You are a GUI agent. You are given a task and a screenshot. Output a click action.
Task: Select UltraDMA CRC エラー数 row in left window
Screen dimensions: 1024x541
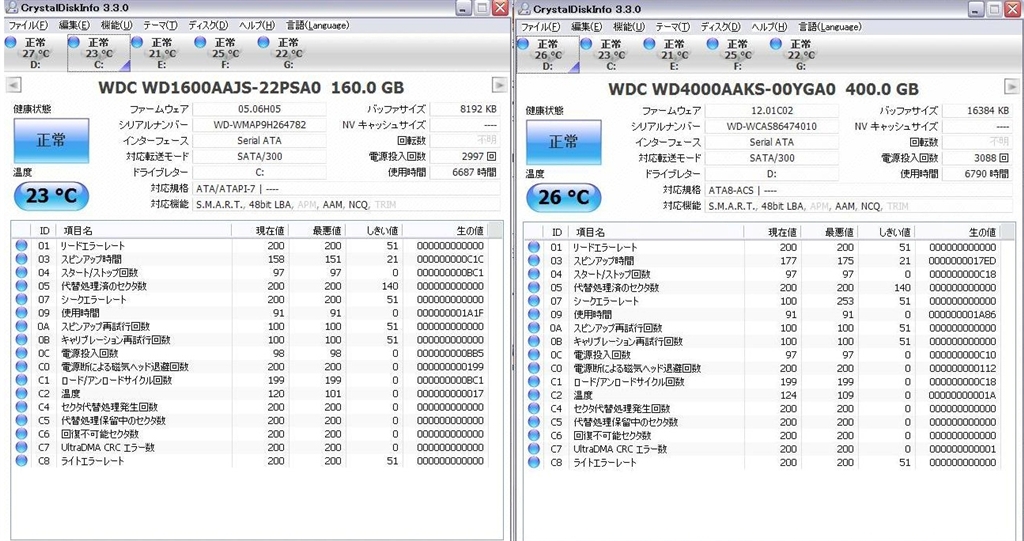pyautogui.click(x=250, y=447)
